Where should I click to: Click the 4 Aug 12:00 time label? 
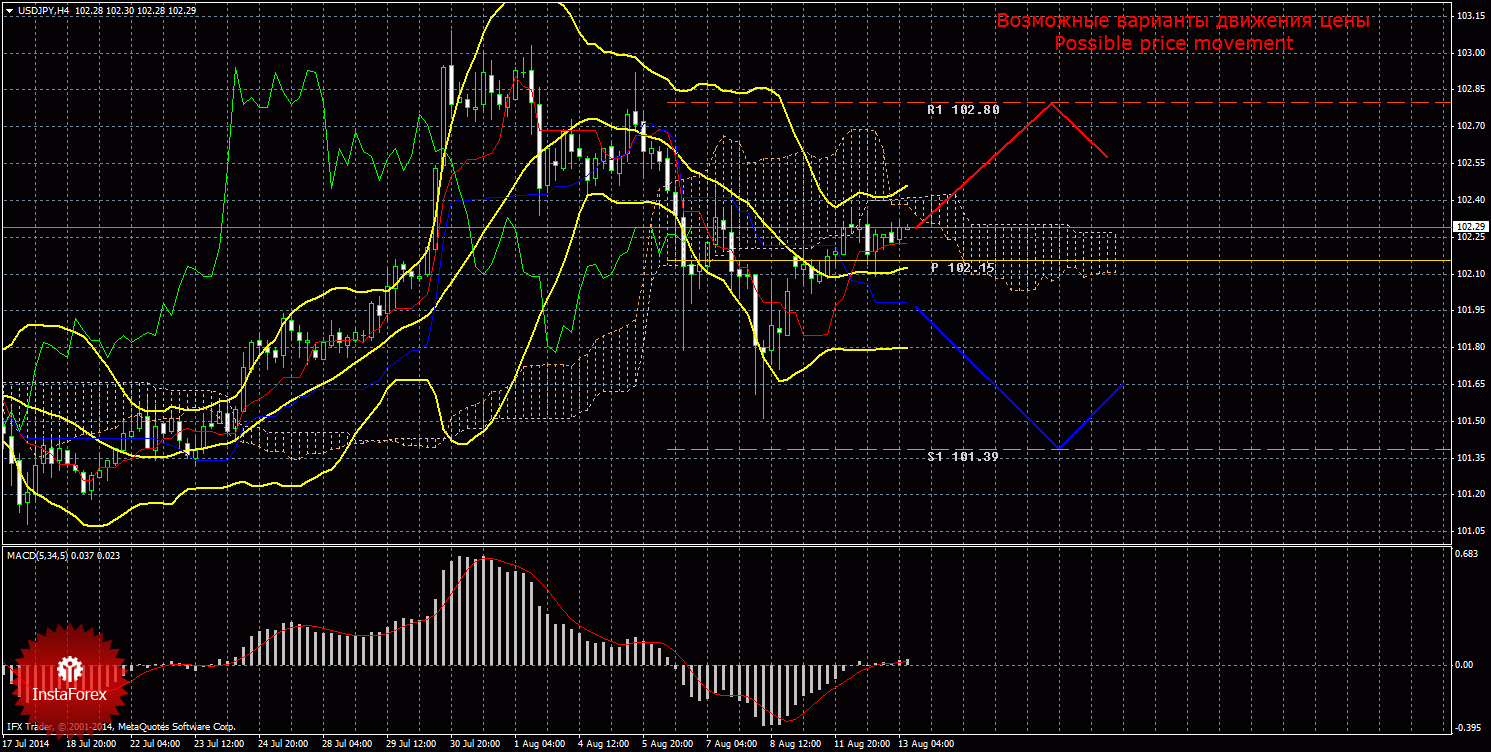(x=603, y=745)
